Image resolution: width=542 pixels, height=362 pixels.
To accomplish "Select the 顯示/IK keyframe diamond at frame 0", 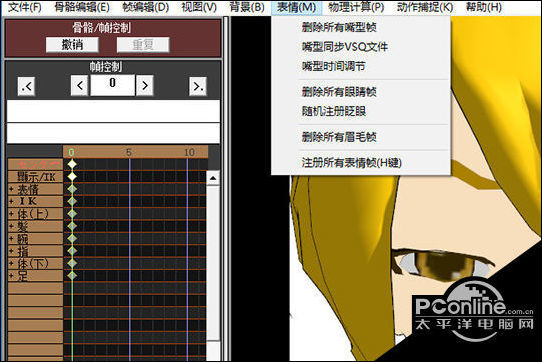I will [x=72, y=176].
